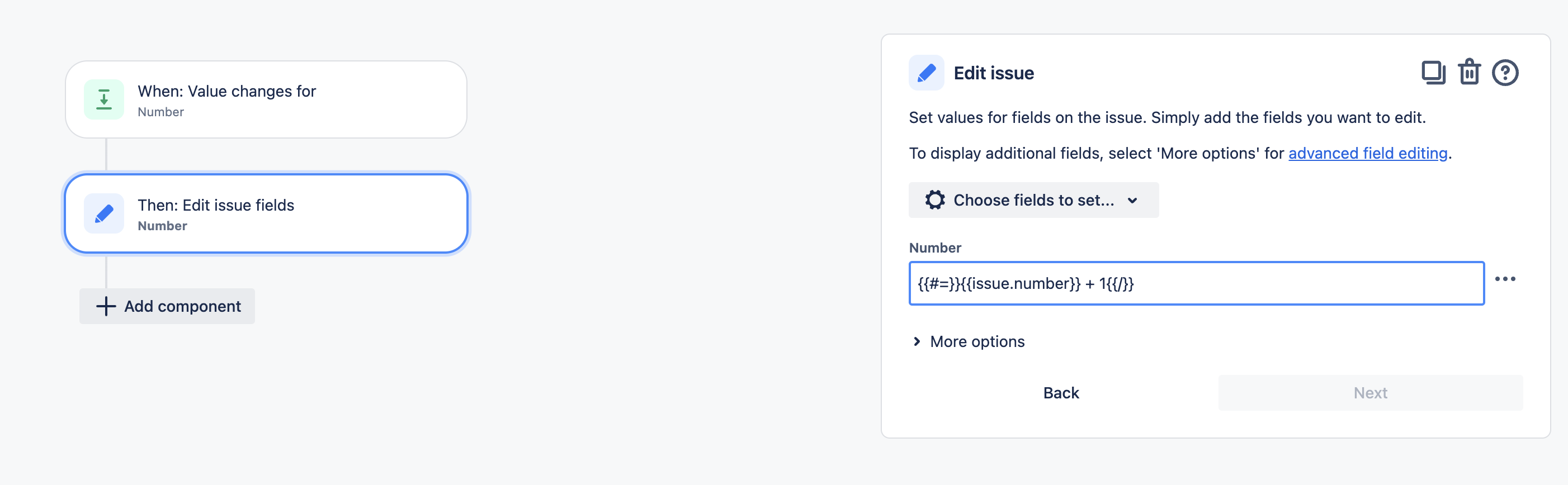Image resolution: width=1568 pixels, height=485 pixels.
Task: Click the green trigger icon in When card
Action: [104, 100]
